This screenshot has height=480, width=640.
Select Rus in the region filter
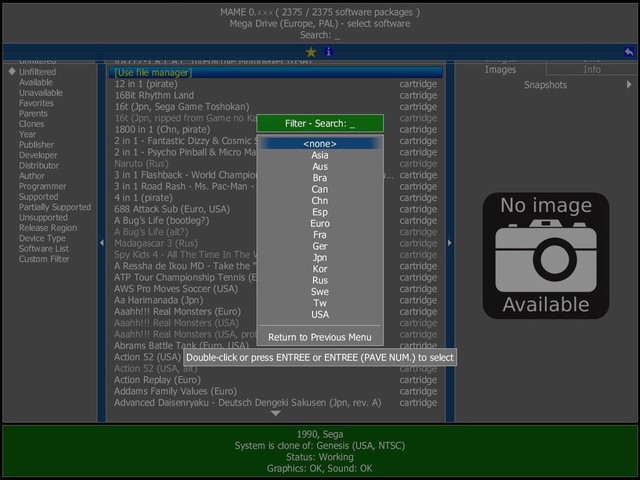[x=320, y=280]
